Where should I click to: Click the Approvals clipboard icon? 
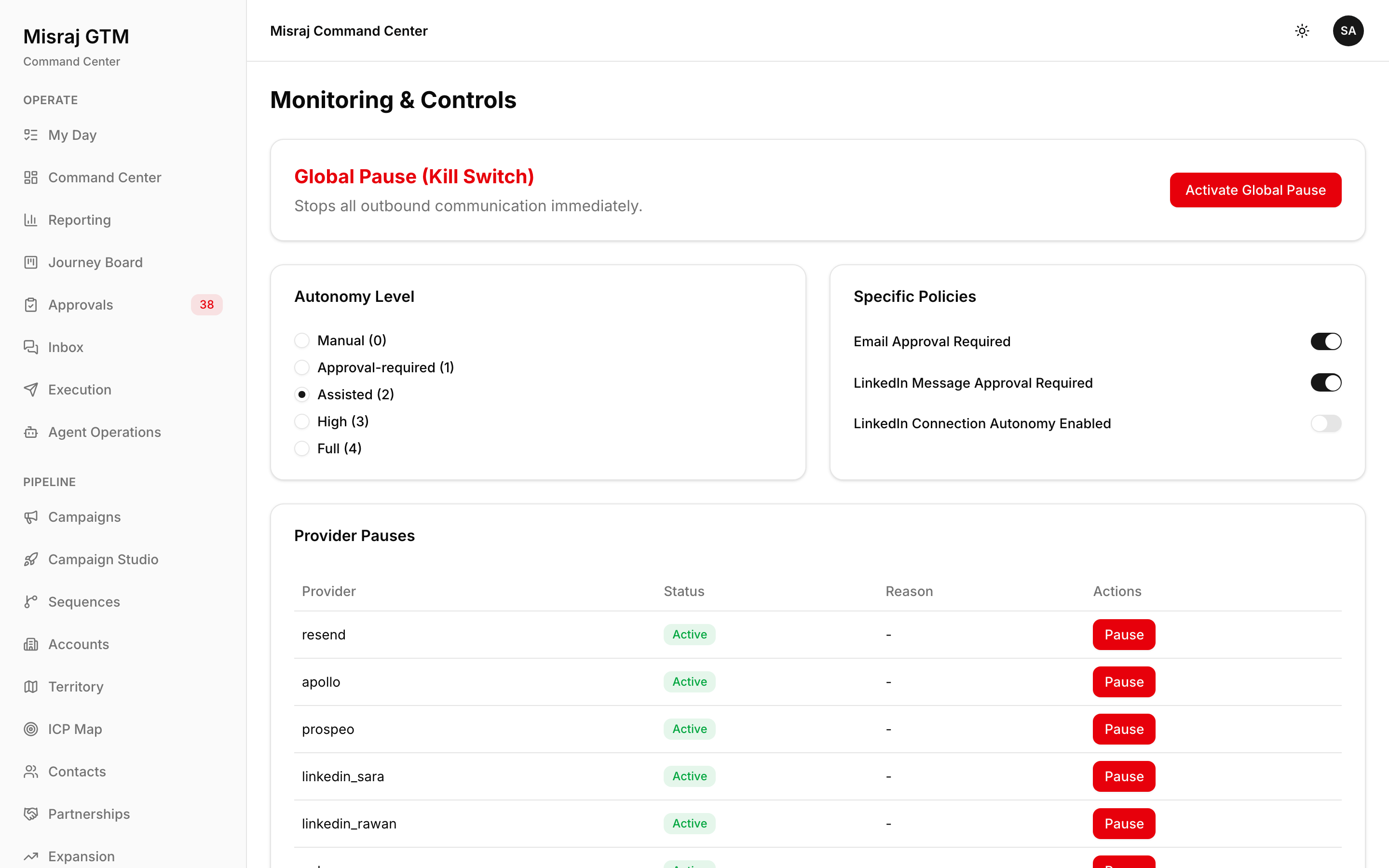[31, 305]
